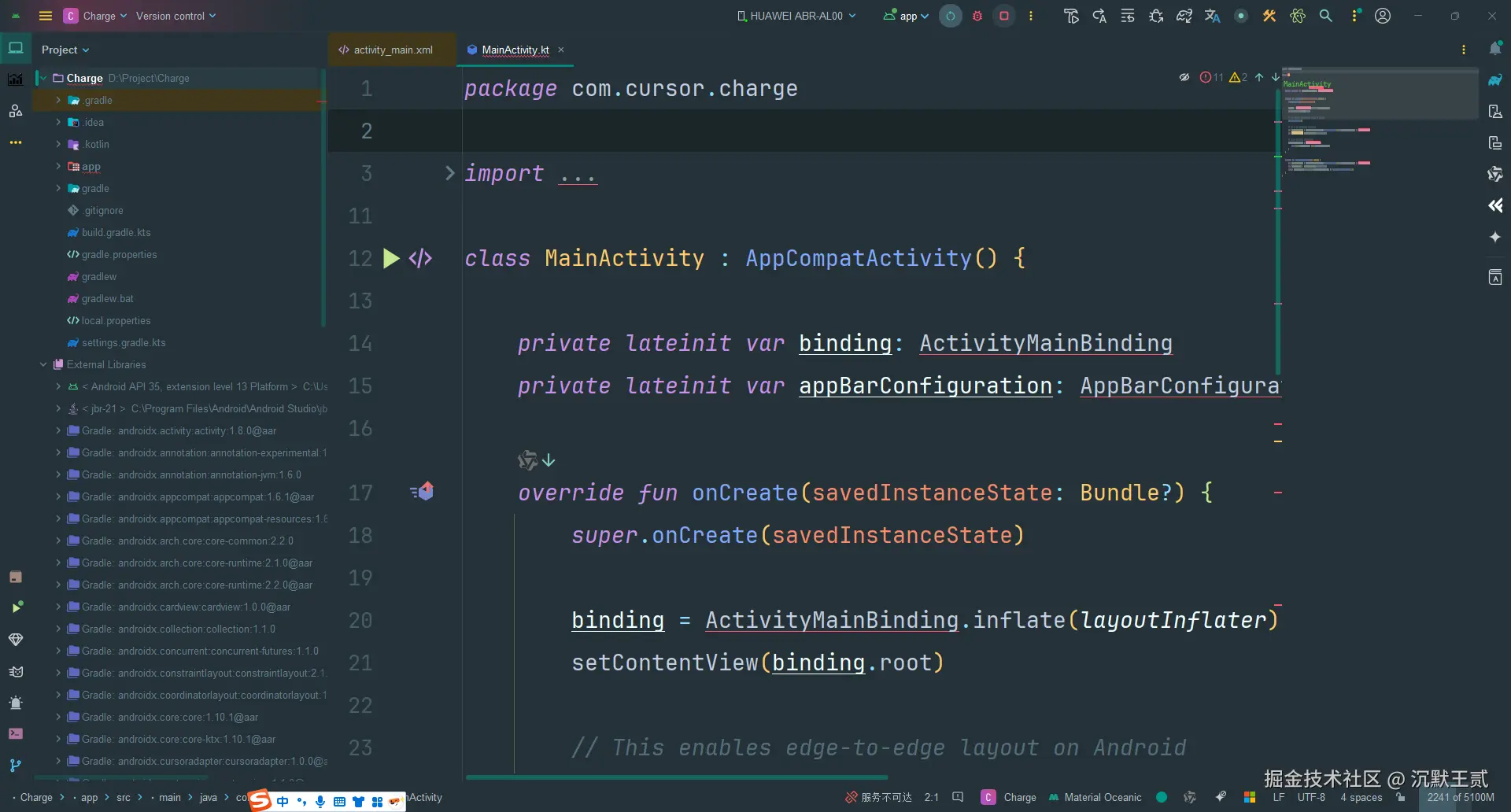This screenshot has height=812, width=1511.
Task: Click override gutter icon on line 17
Action: [x=422, y=492]
